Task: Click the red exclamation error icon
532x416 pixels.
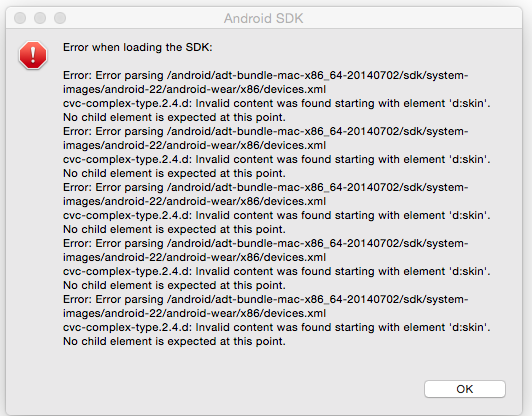Action: (33, 55)
